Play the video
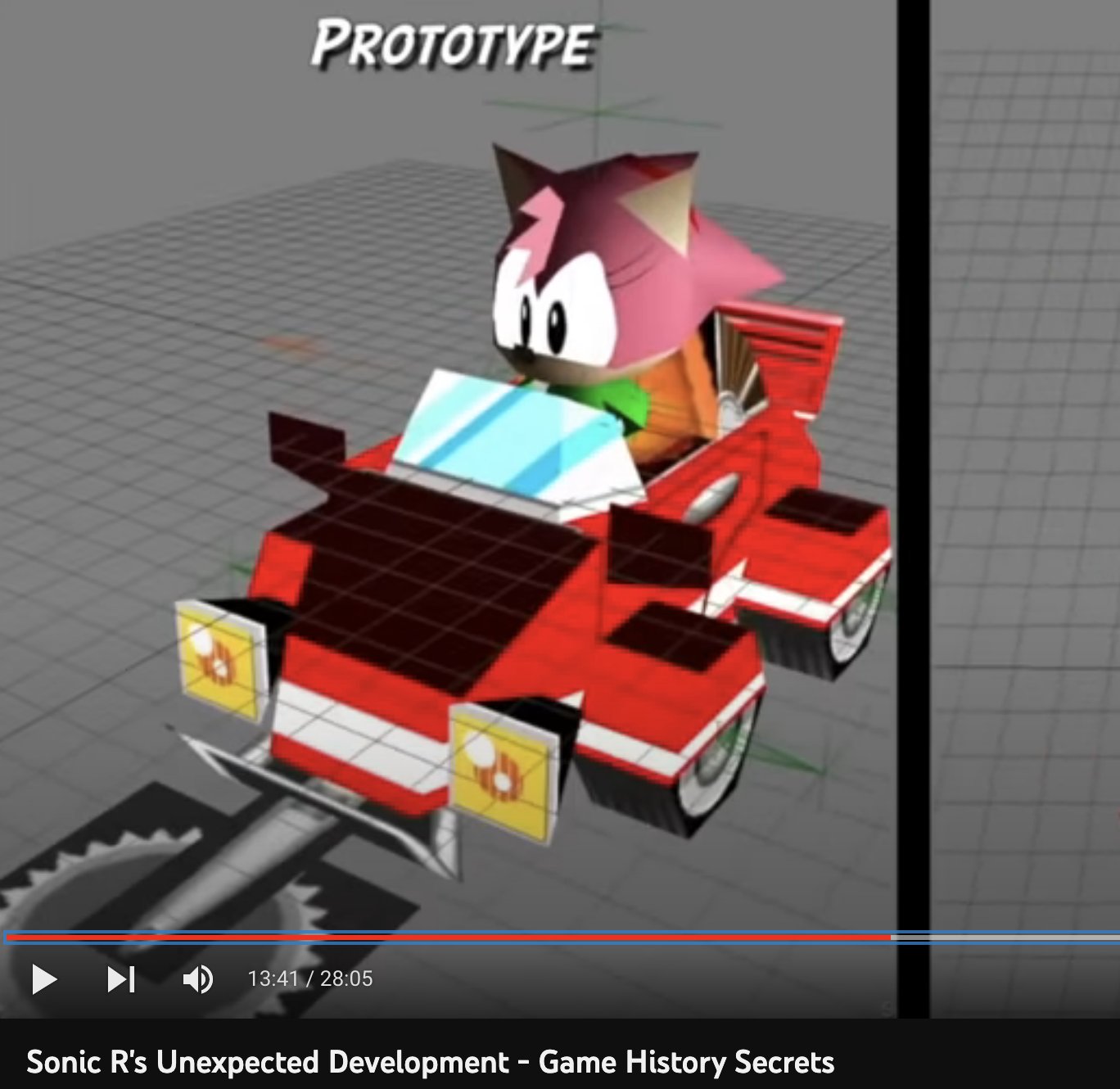 pos(44,978)
